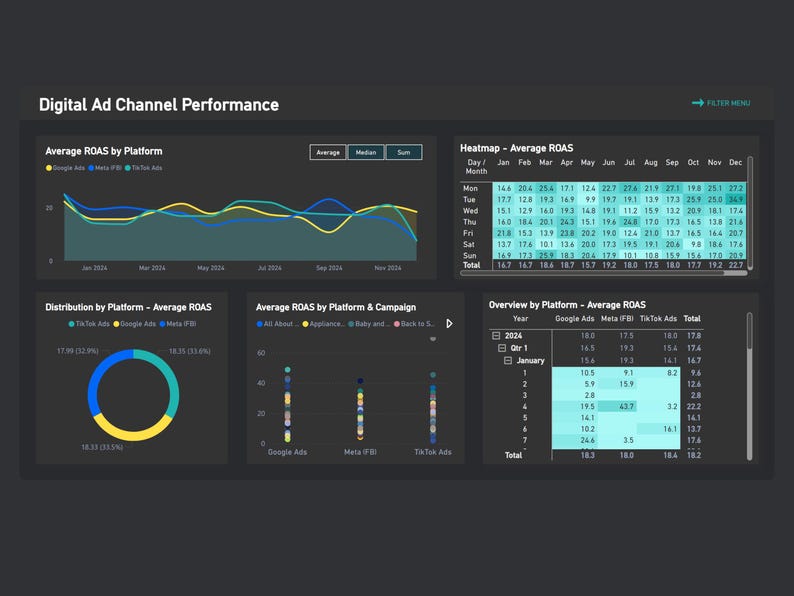Click Average ROAS by Platform & Campaign title
The width and height of the screenshot is (794, 596).
(x=336, y=307)
